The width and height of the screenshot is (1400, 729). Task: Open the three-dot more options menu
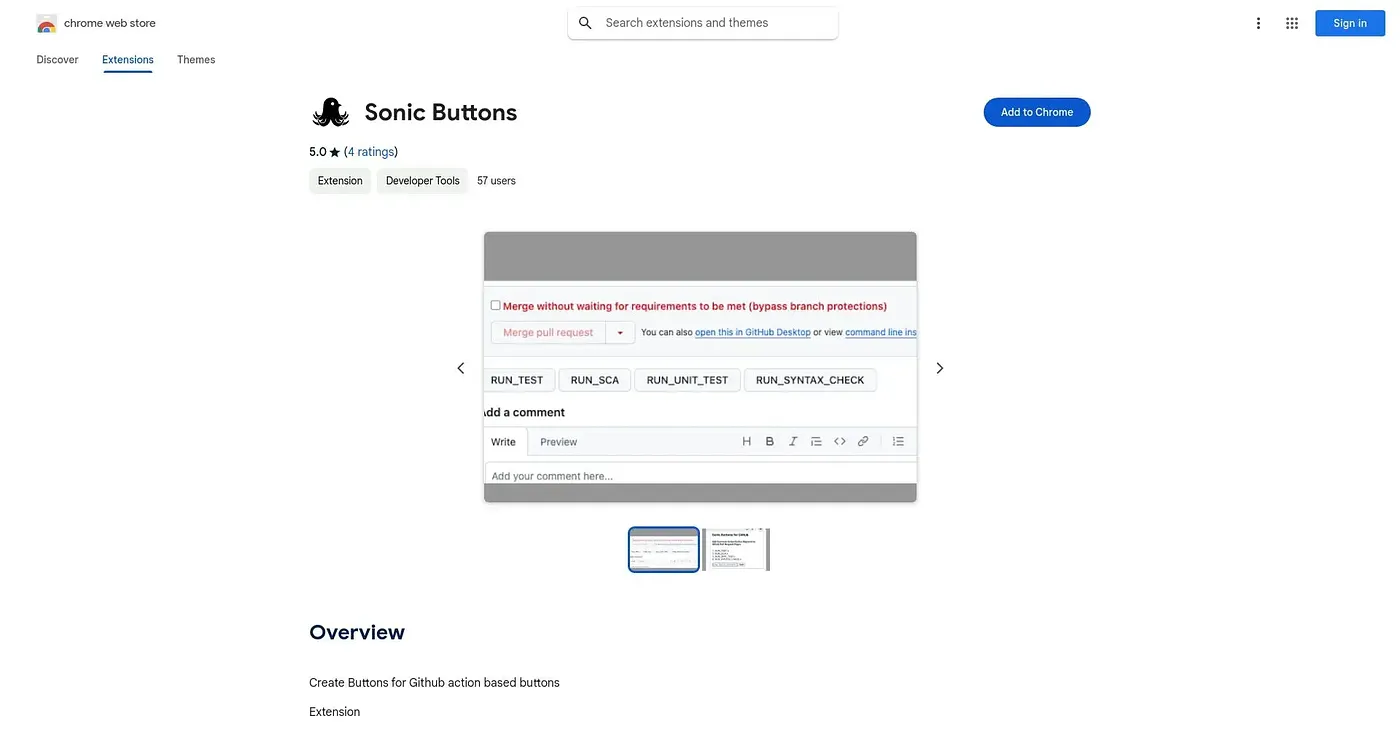(x=1259, y=23)
